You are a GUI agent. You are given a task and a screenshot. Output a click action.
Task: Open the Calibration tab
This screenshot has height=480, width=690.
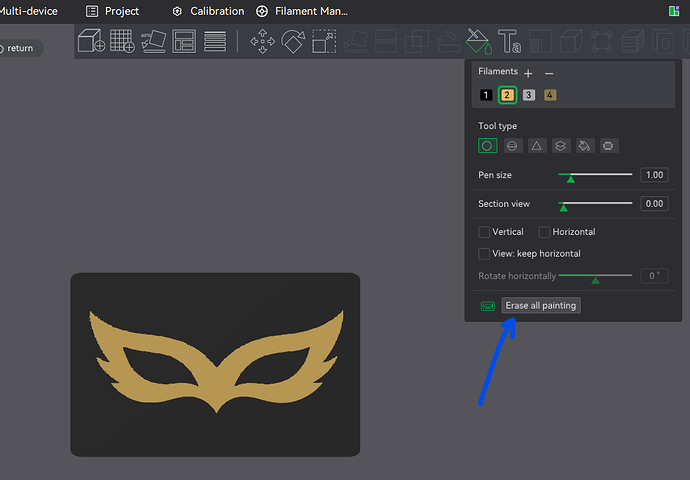click(208, 11)
